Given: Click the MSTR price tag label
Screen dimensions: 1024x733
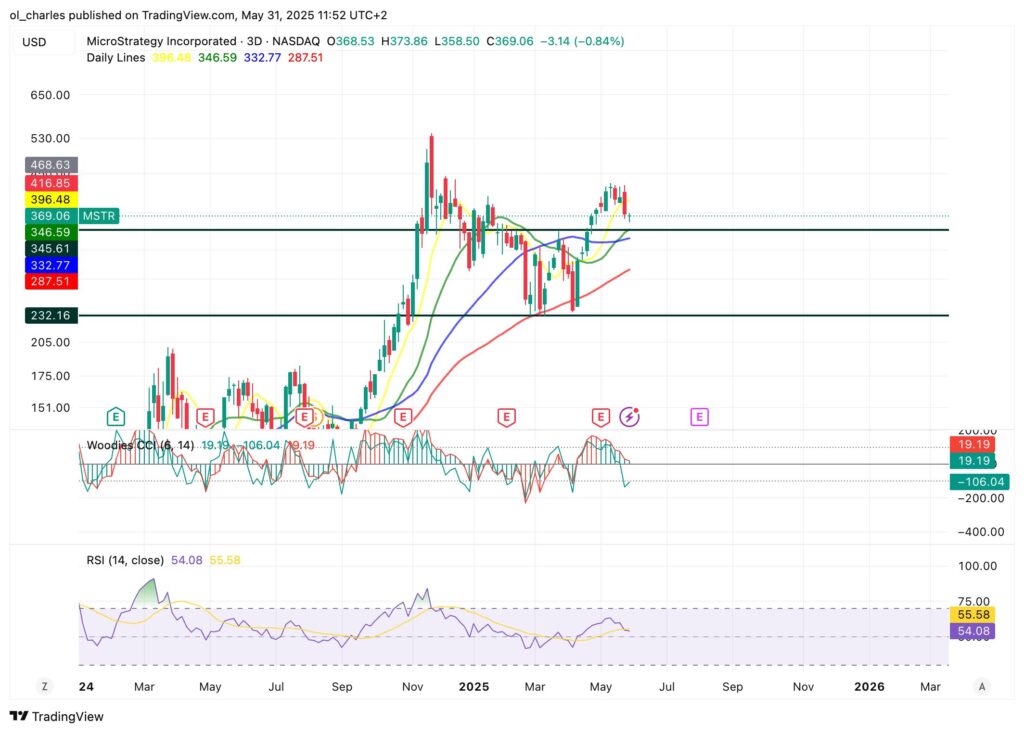Looking at the screenshot, I should click(99, 216).
